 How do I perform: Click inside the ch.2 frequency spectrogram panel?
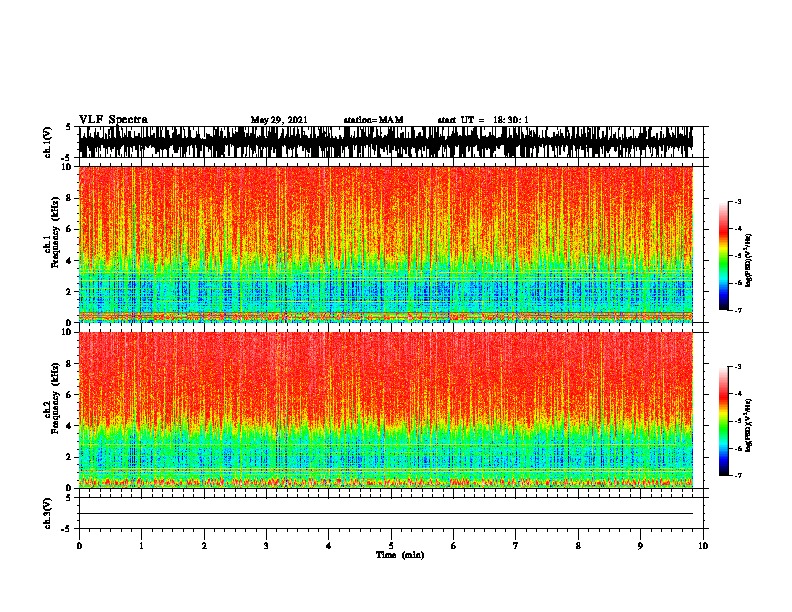click(386, 410)
